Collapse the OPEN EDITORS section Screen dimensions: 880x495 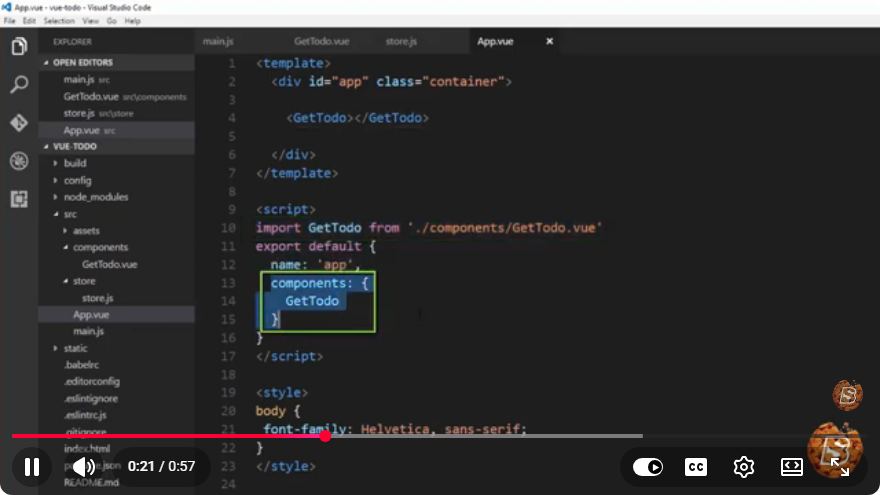(82, 62)
